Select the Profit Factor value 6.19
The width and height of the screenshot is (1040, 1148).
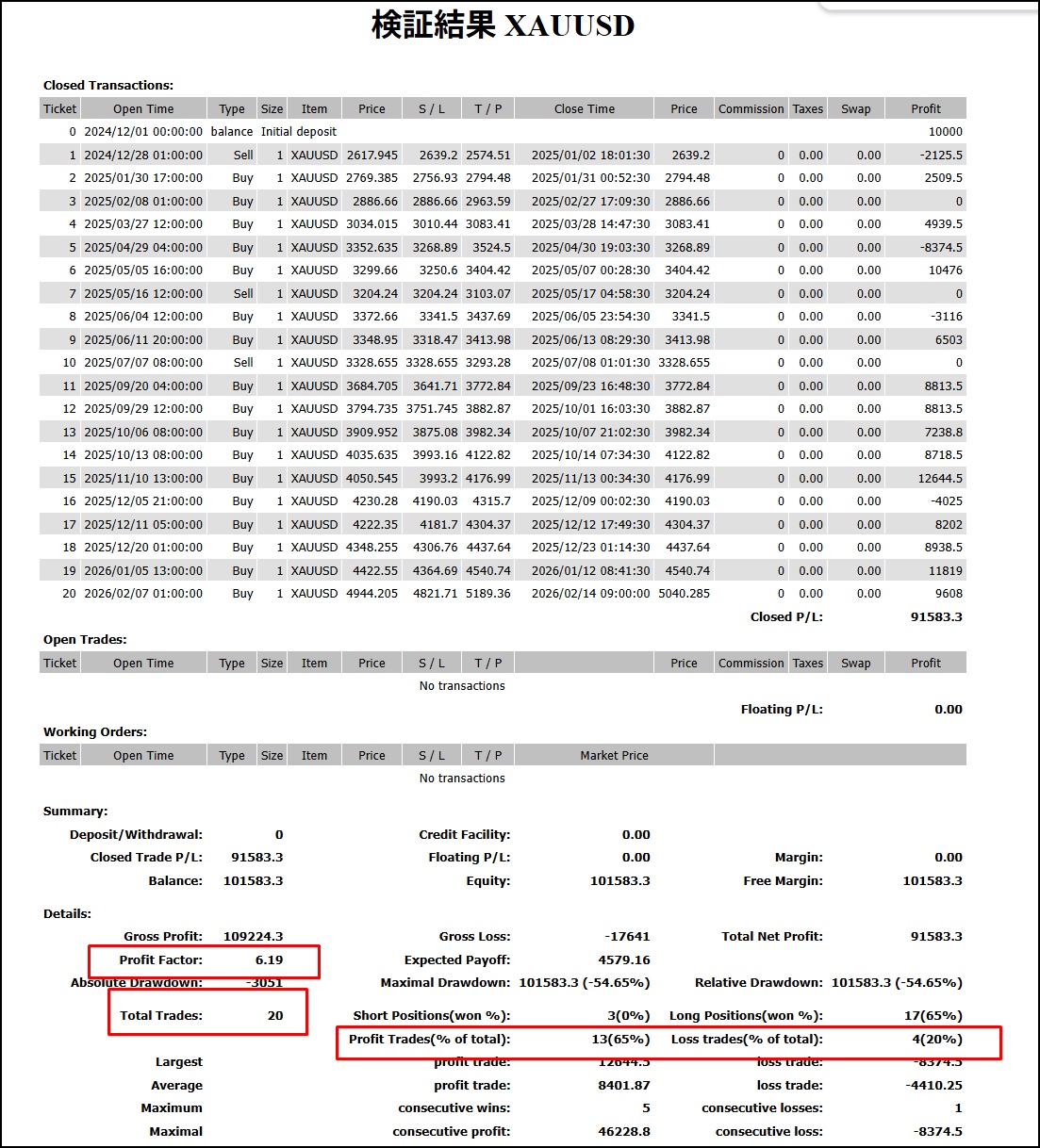point(269,960)
